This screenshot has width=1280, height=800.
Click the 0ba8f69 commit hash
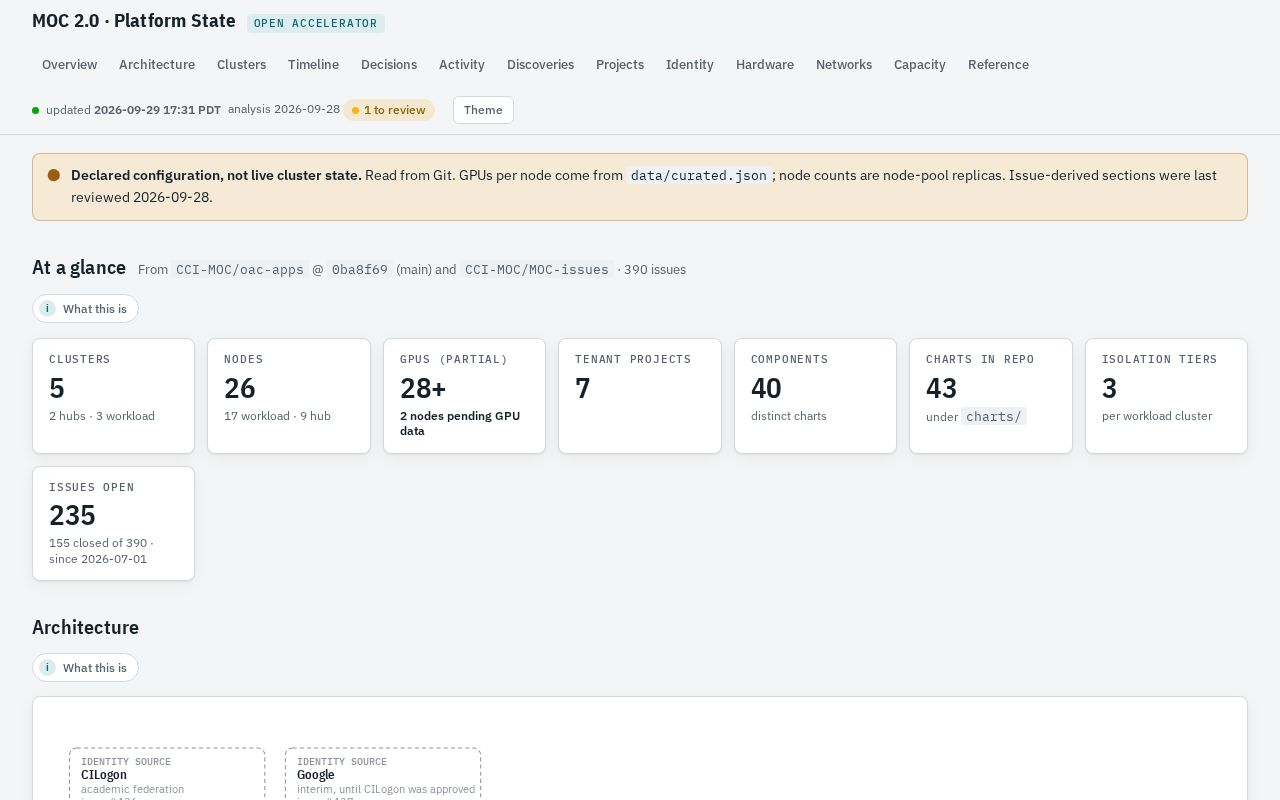click(360, 269)
